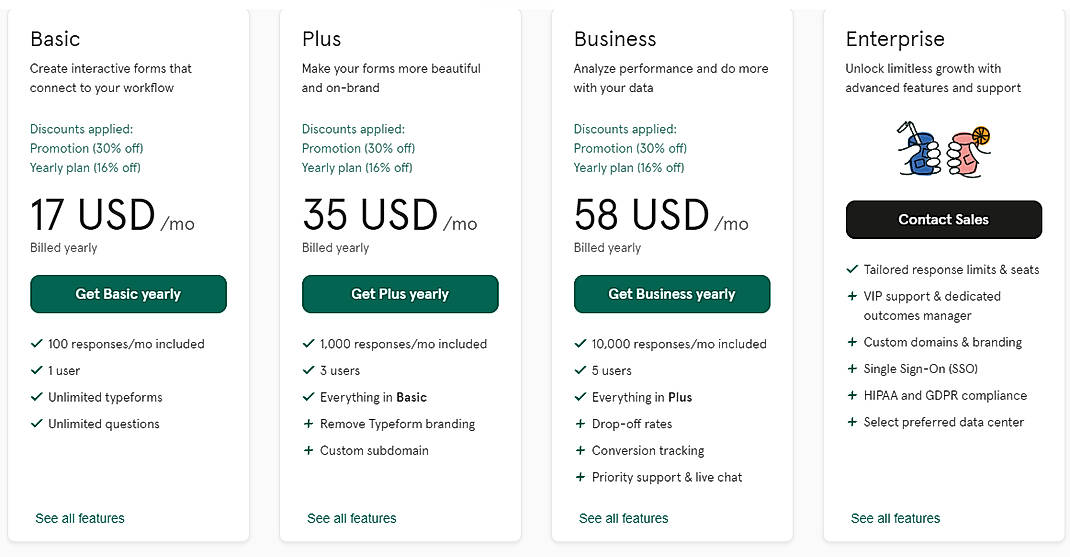Image resolution: width=1070 pixels, height=557 pixels.
Task: Click the Get Plus yearly button
Action: tap(400, 294)
